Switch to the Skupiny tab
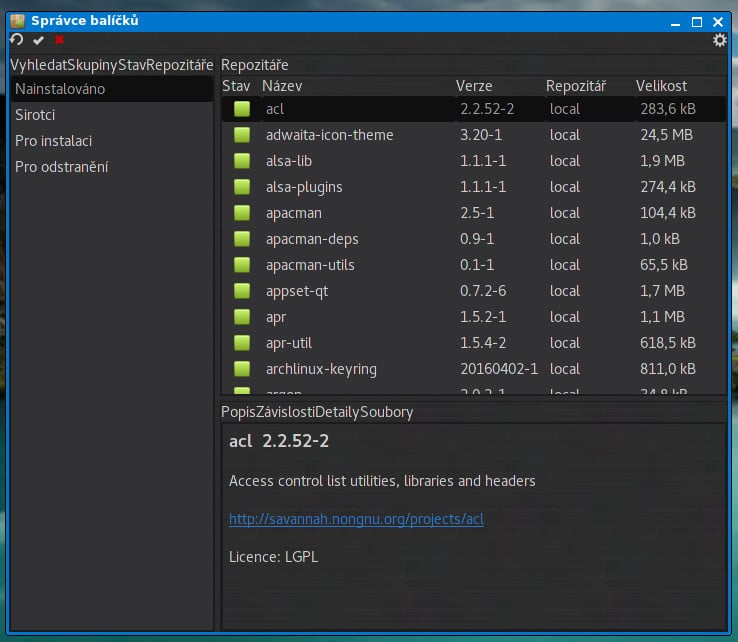738x642 pixels. tap(93, 65)
